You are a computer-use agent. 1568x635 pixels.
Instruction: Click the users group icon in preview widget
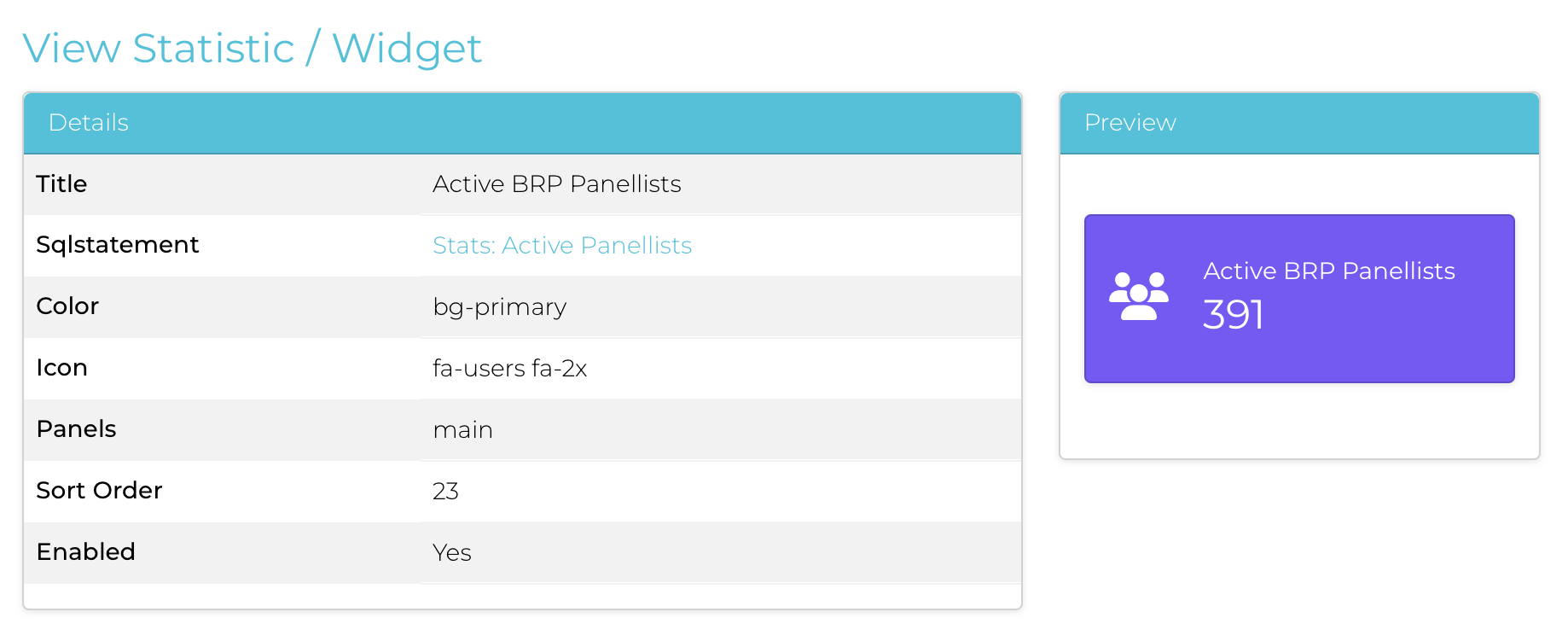[1138, 296]
